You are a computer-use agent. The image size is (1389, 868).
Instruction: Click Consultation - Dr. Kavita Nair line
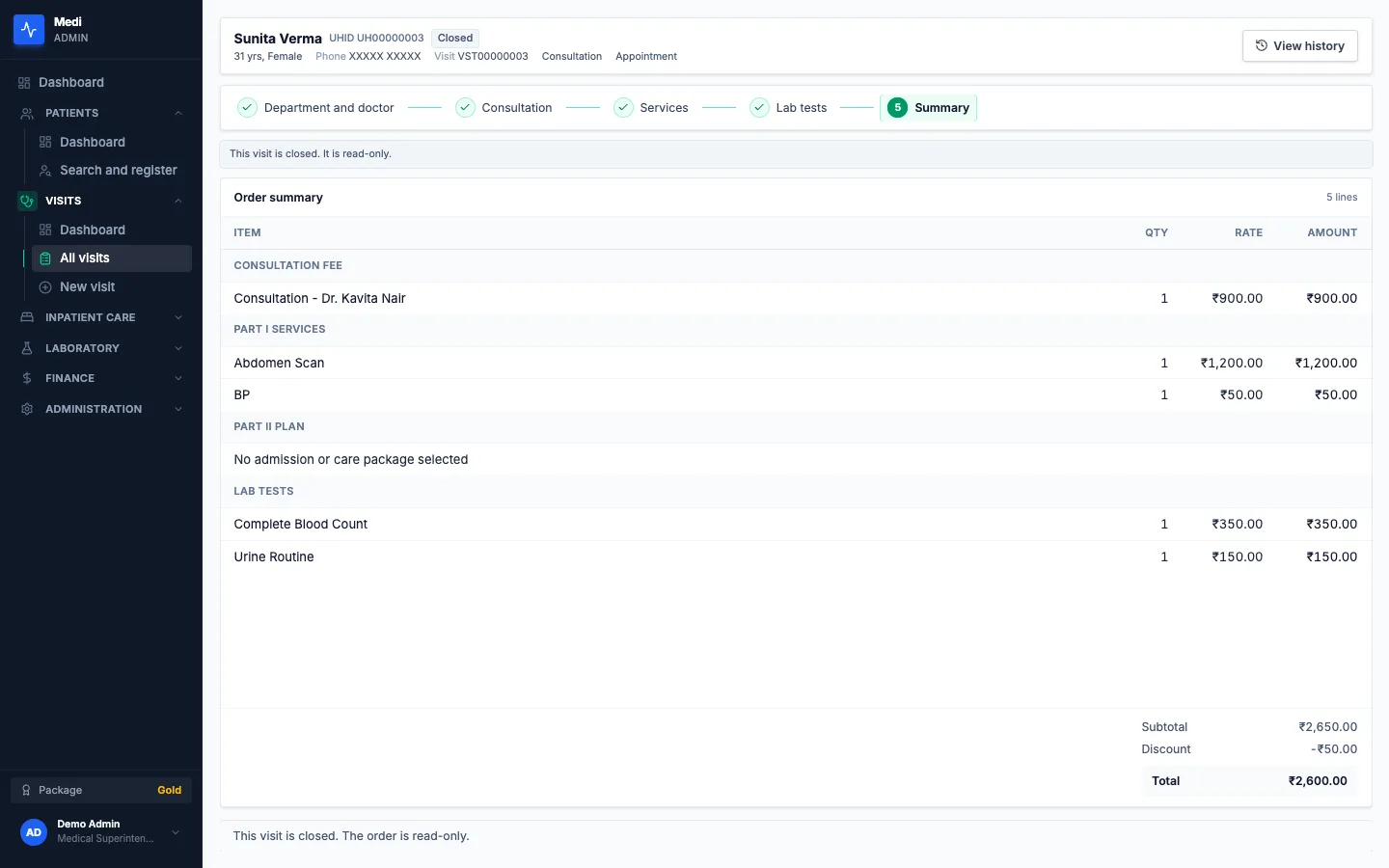[320, 298]
